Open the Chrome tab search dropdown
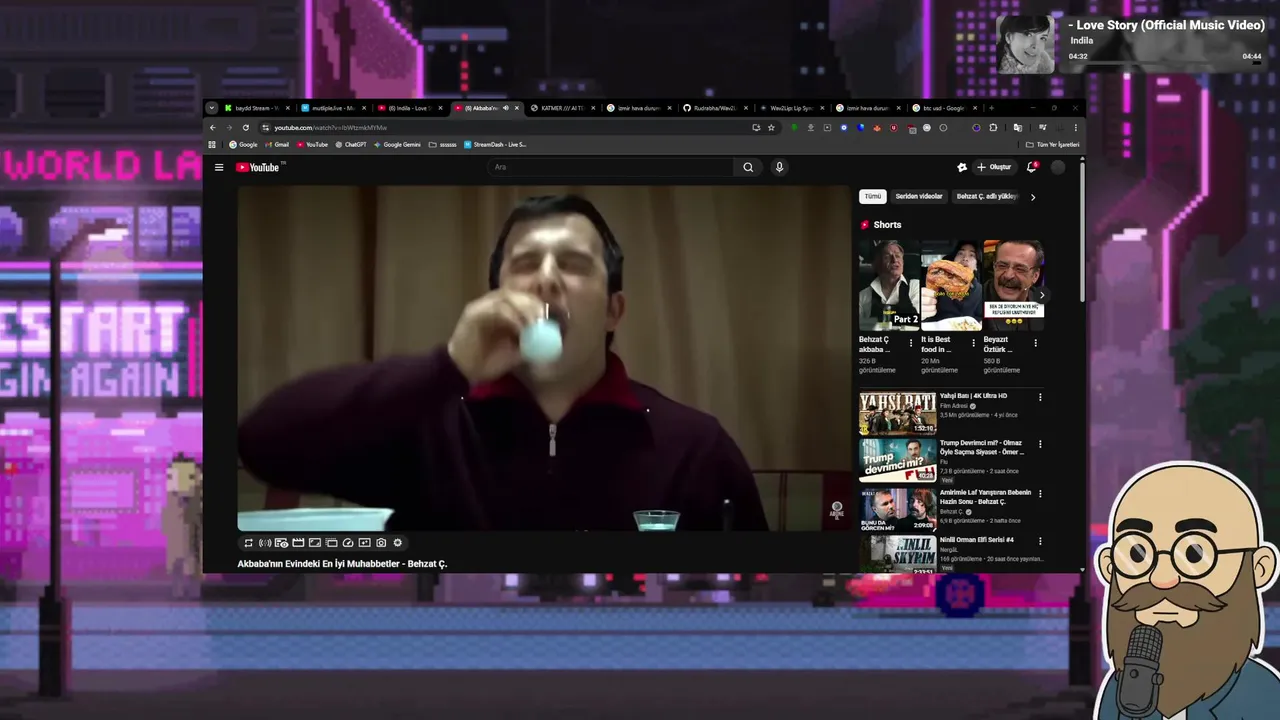This screenshot has height=720, width=1280. (212, 108)
